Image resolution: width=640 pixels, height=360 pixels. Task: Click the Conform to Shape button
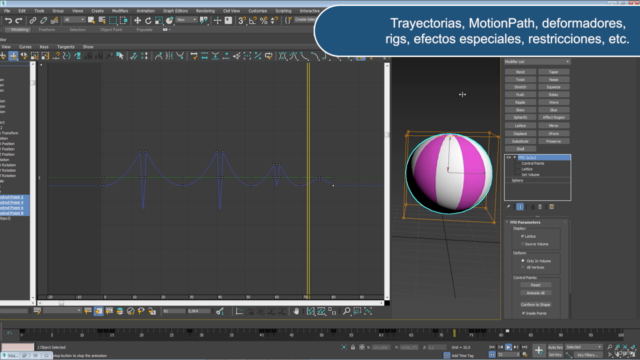coord(536,305)
